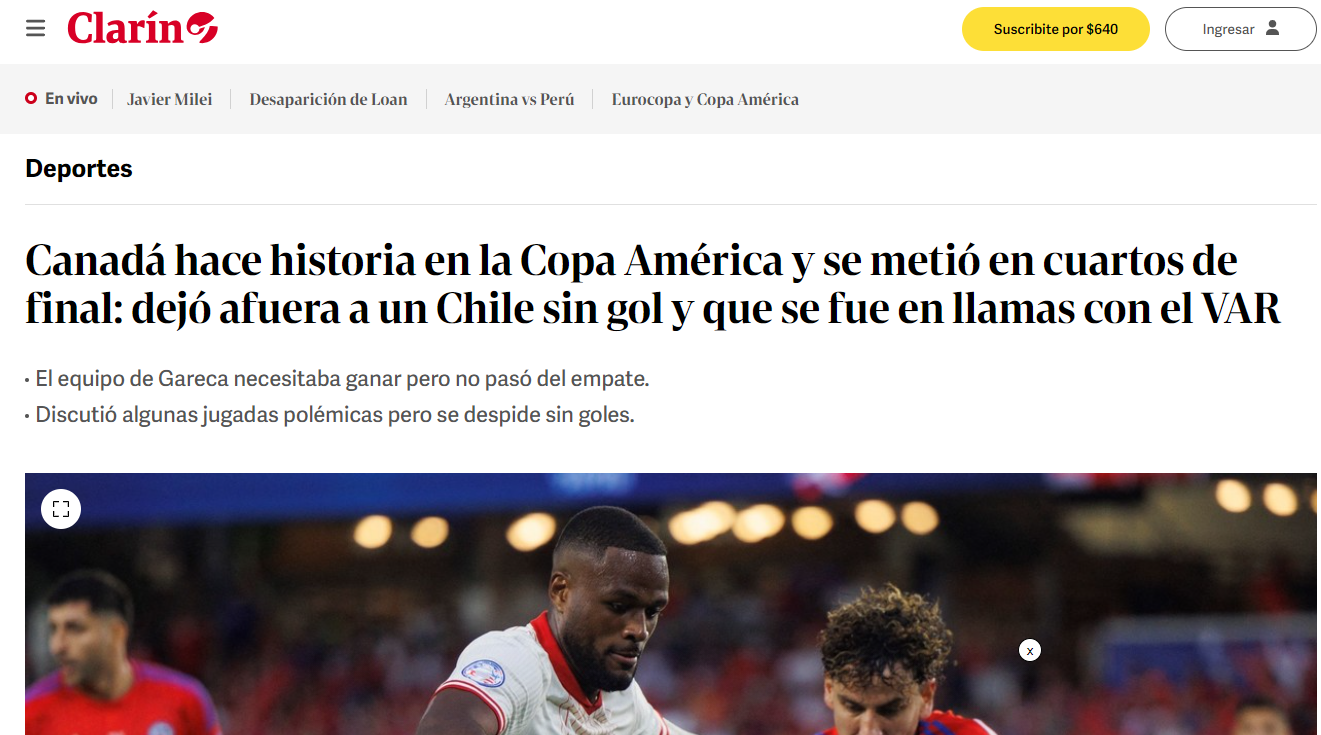Go to the Argentina vs Perú topic

click(x=509, y=99)
